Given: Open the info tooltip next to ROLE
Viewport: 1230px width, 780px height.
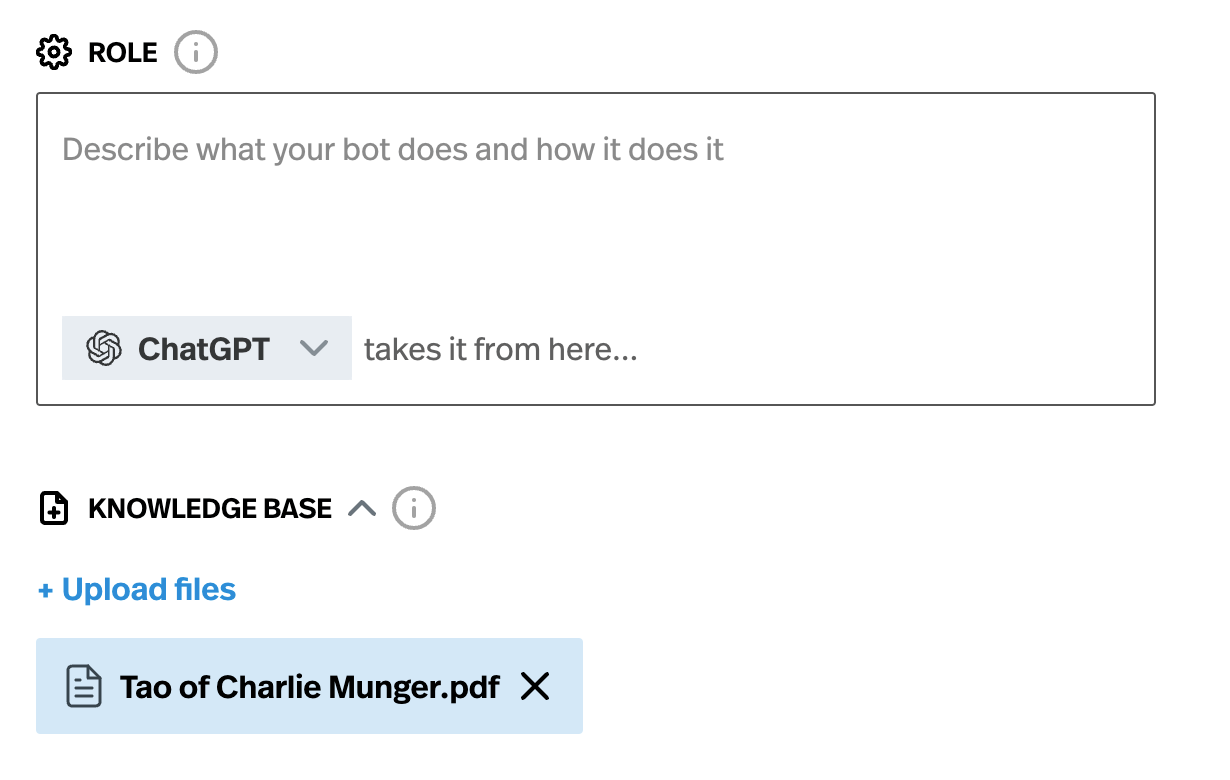Looking at the screenshot, I should pos(196,52).
